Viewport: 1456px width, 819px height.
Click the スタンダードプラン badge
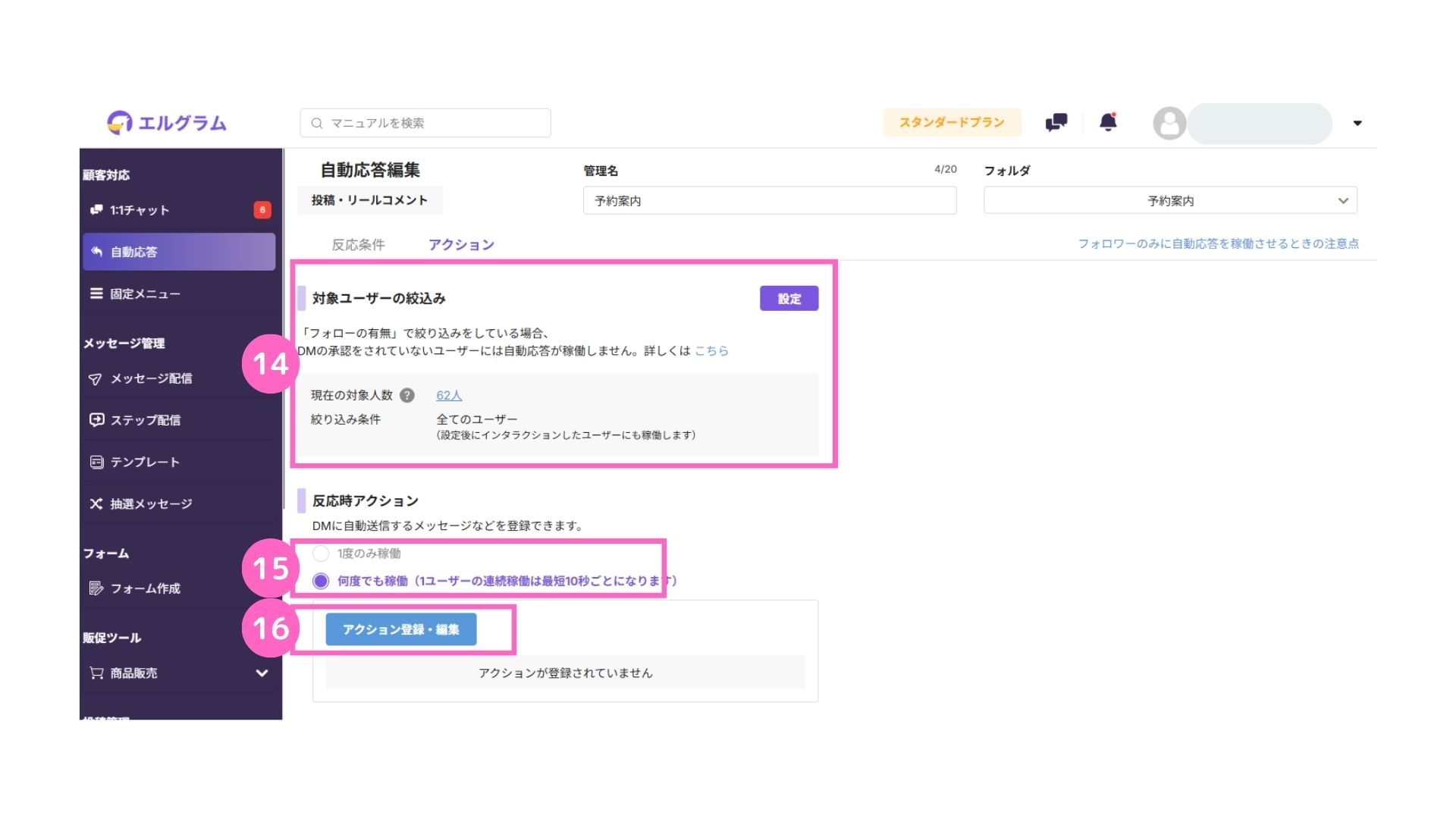point(952,123)
